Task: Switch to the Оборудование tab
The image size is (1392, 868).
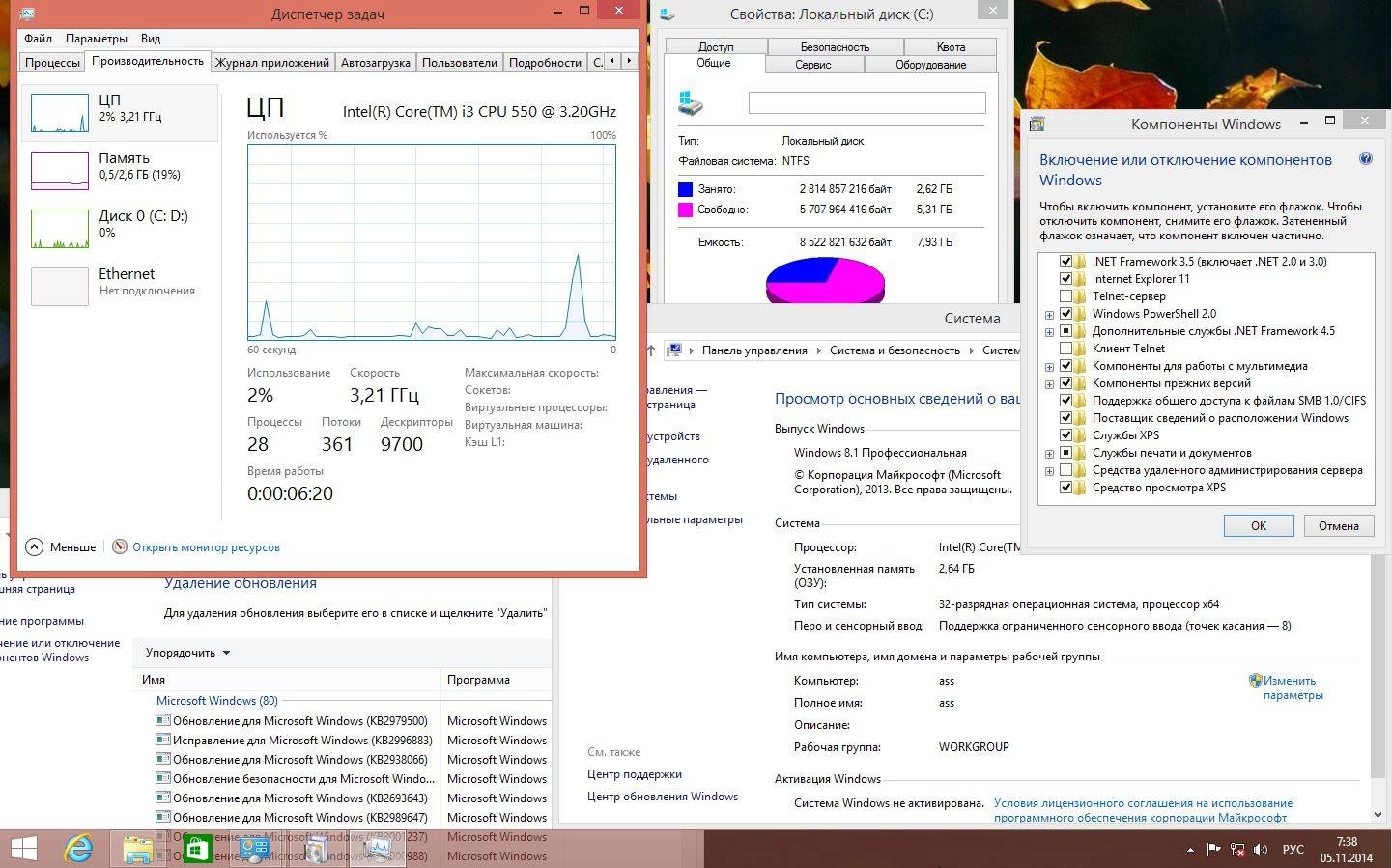Action: (930, 65)
